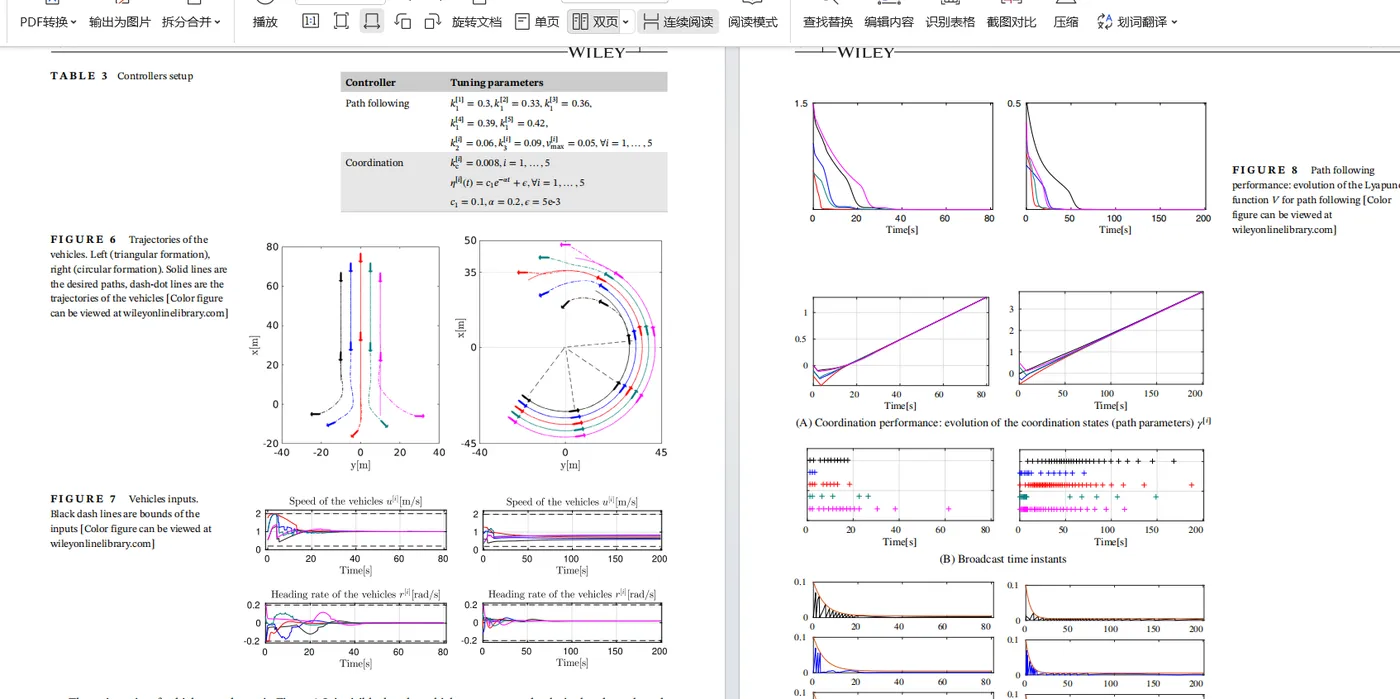Click the 播放 play button
The height and width of the screenshot is (699, 1400).
[x=265, y=22]
